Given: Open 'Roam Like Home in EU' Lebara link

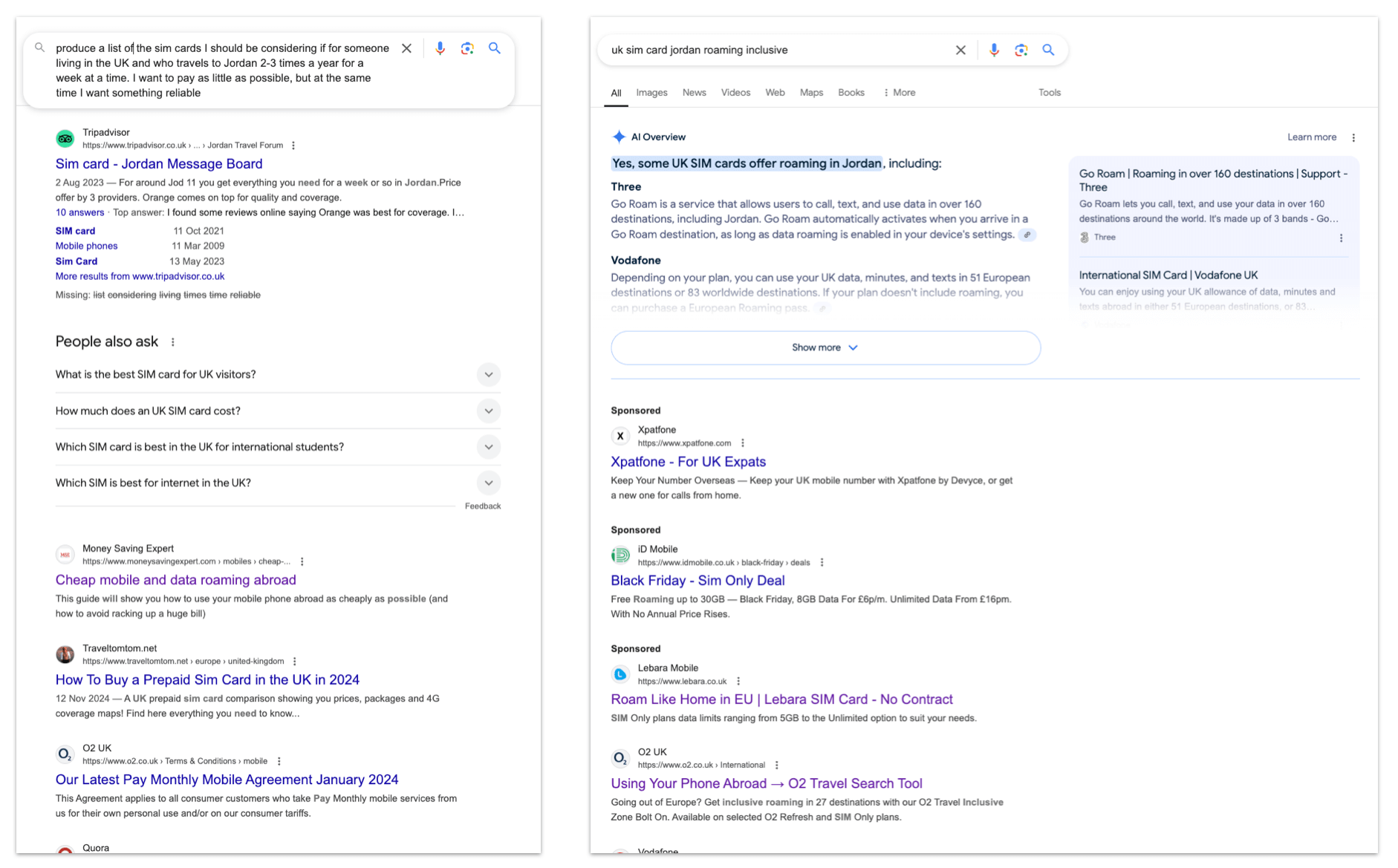Looking at the screenshot, I should (x=781, y=699).
